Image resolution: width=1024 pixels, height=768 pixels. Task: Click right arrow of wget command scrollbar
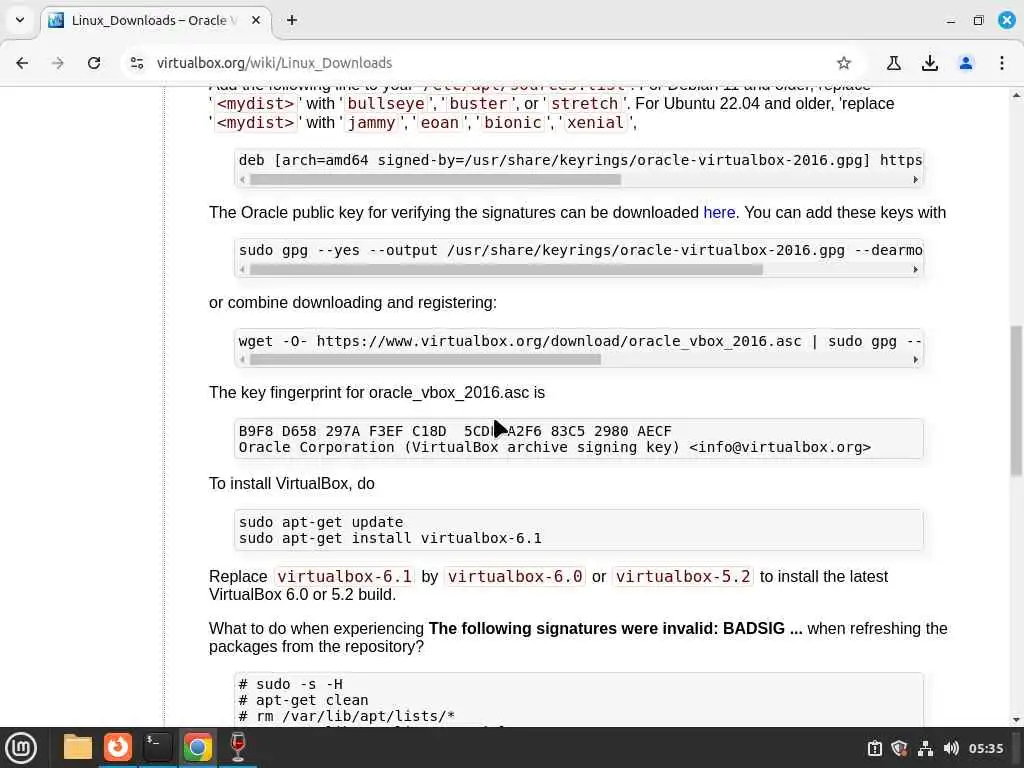click(x=916, y=360)
